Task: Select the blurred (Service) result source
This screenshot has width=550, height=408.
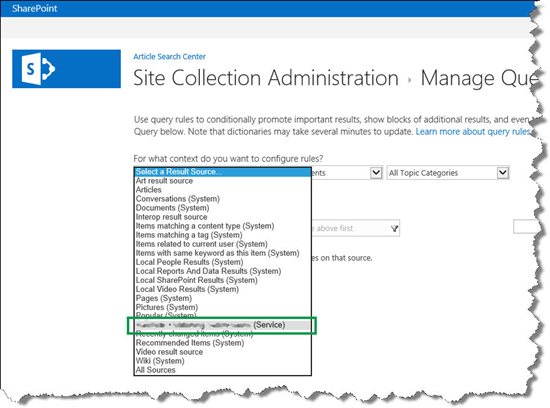Action: pos(222,325)
